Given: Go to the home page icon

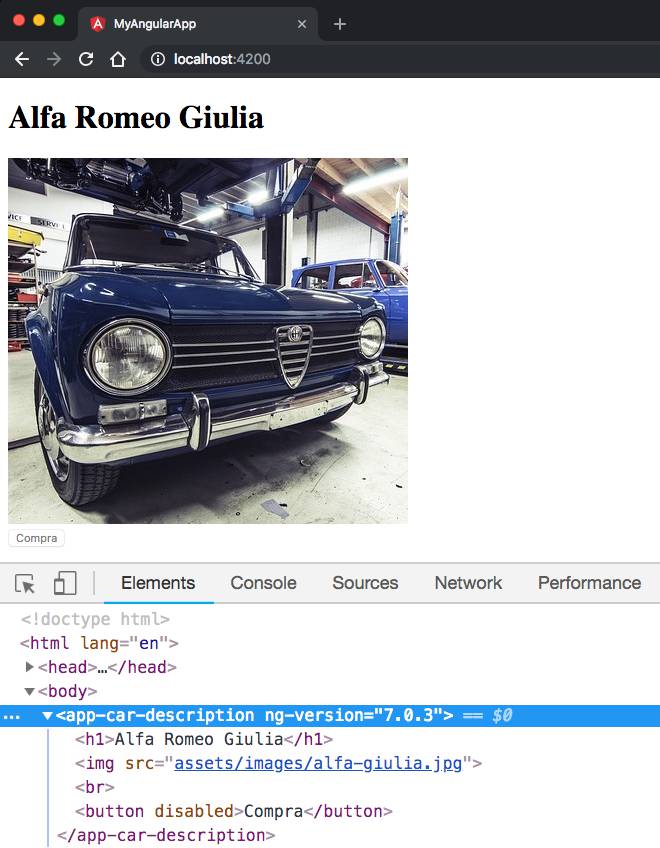Looking at the screenshot, I should pyautogui.click(x=118, y=59).
